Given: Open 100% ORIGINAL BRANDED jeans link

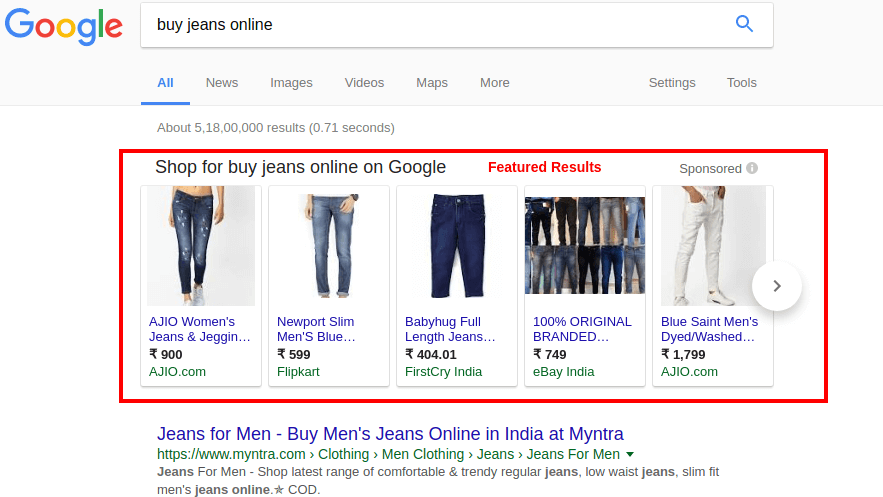Looking at the screenshot, I should click(x=582, y=329).
